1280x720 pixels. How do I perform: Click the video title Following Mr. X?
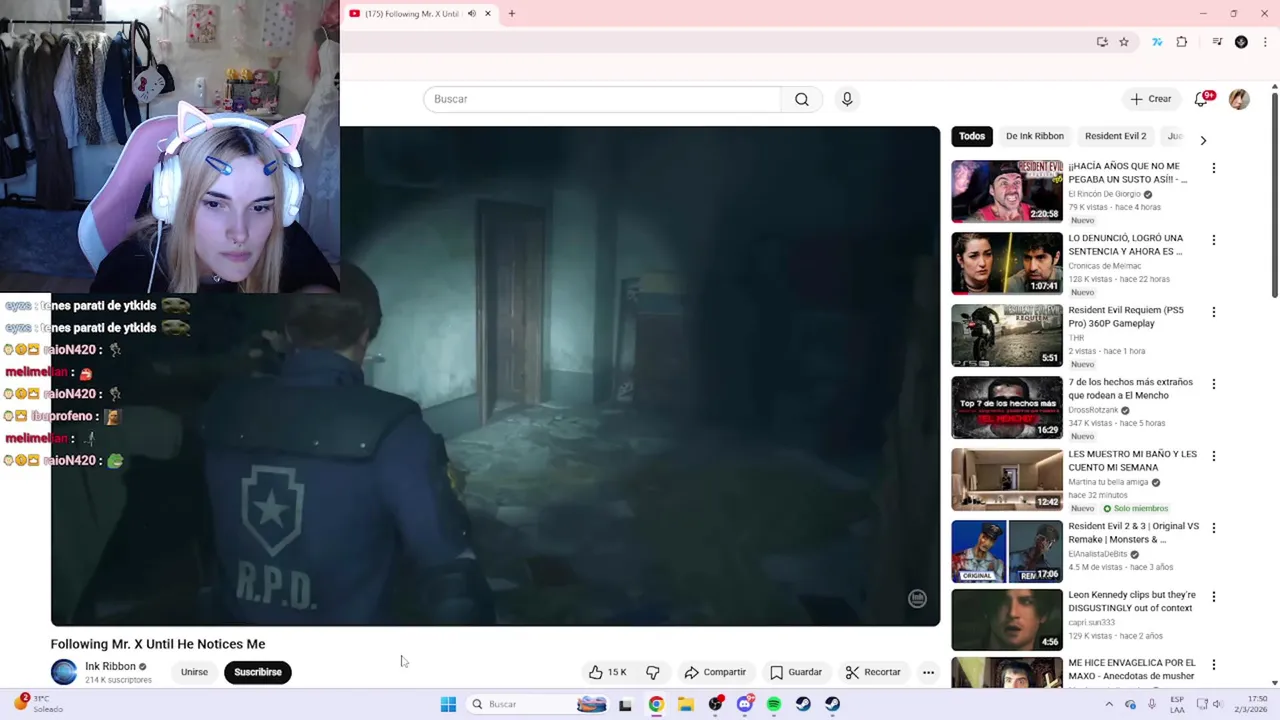(x=158, y=644)
